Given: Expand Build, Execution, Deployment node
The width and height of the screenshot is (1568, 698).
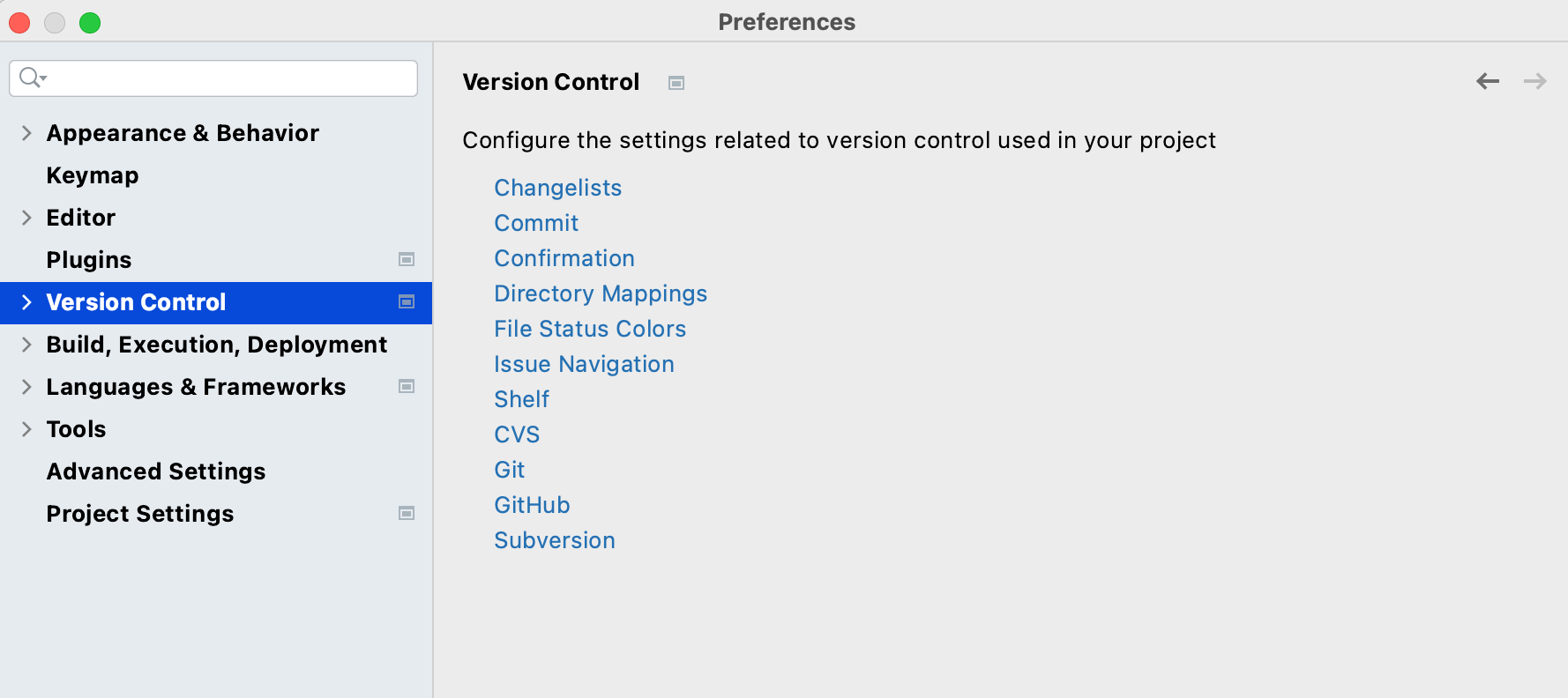Looking at the screenshot, I should pyautogui.click(x=26, y=345).
